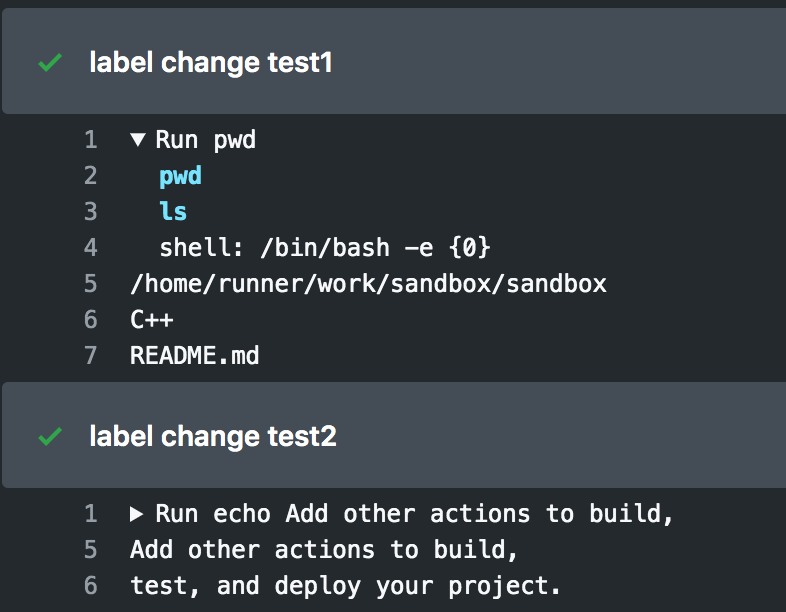Screen dimensions: 786x612
Task: Click line number 7 beside README.md
Action: (x=90, y=355)
